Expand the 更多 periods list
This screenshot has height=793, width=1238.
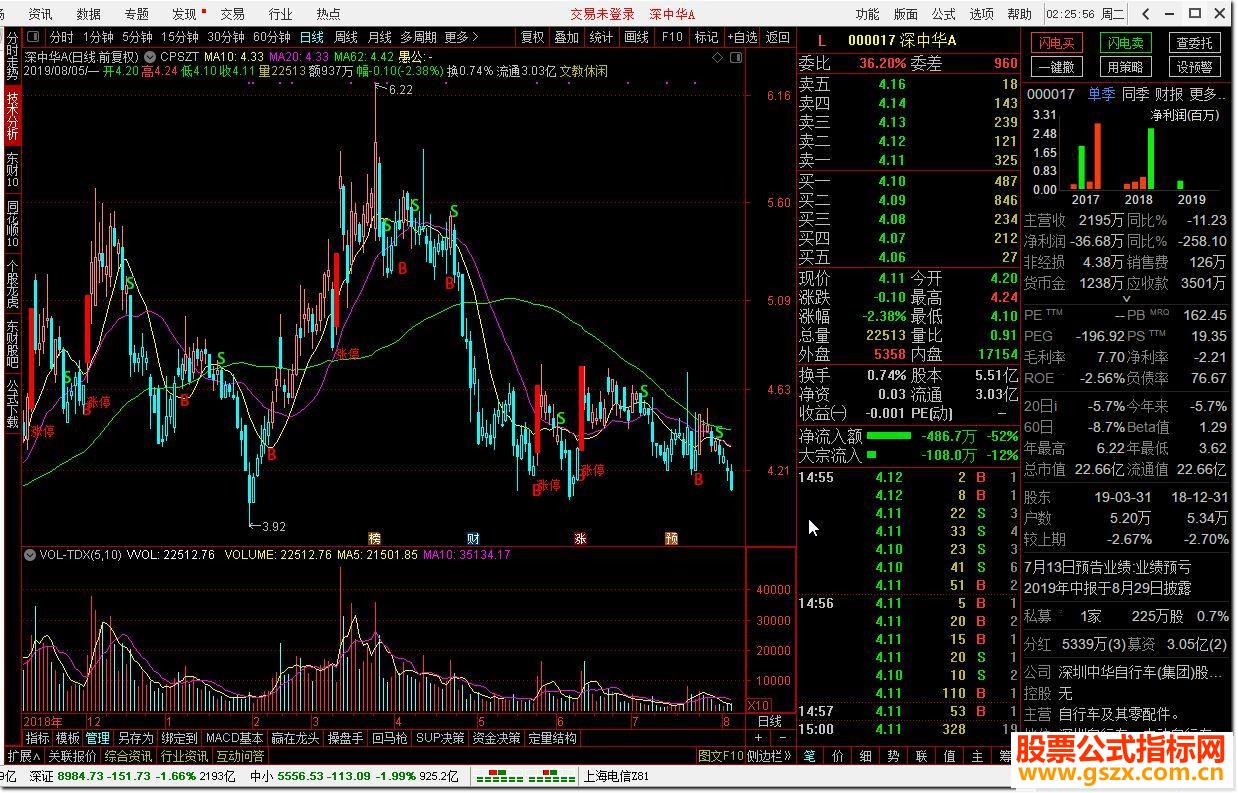coord(461,37)
